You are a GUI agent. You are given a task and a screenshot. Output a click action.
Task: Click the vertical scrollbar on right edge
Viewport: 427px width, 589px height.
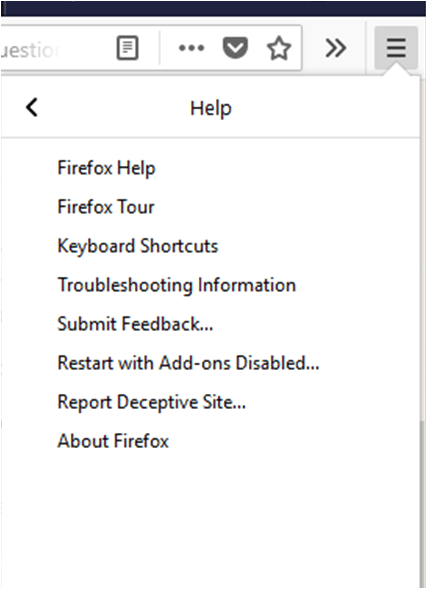423,503
